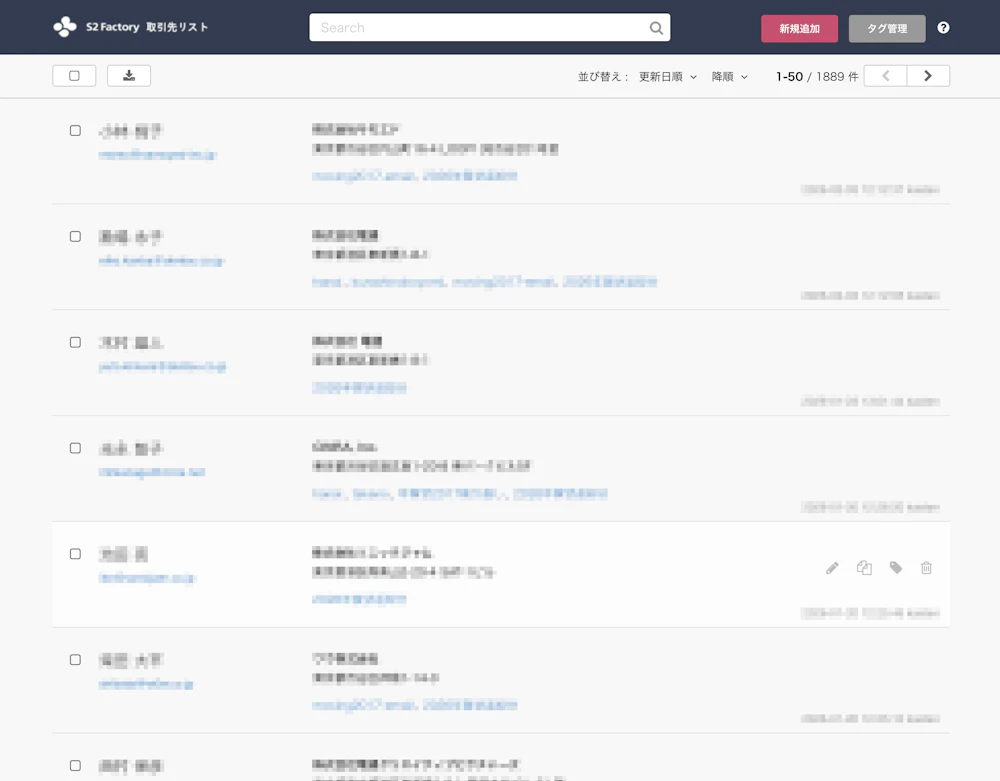Click pencil edit icon on highlighted row
Viewport: 1000px width, 781px height.
pos(832,568)
